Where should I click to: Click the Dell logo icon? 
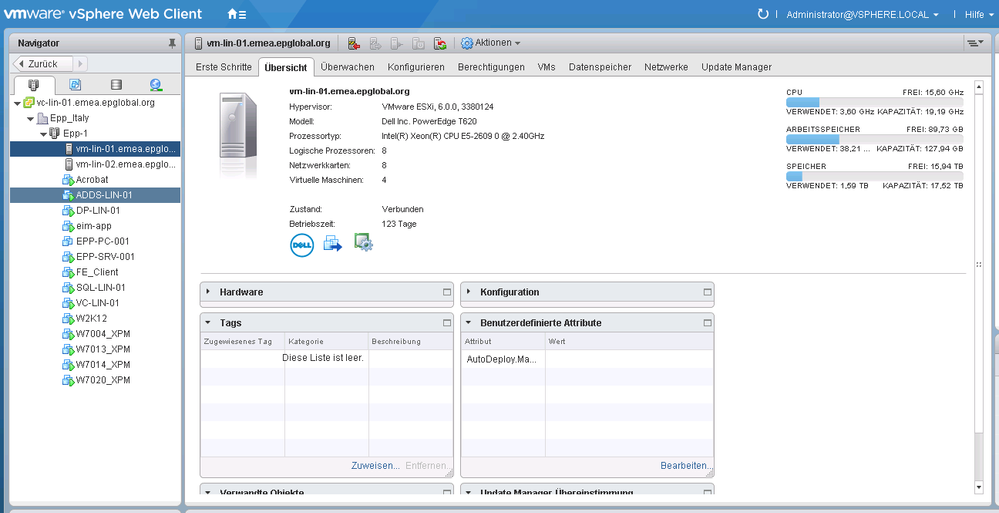pyautogui.click(x=302, y=244)
